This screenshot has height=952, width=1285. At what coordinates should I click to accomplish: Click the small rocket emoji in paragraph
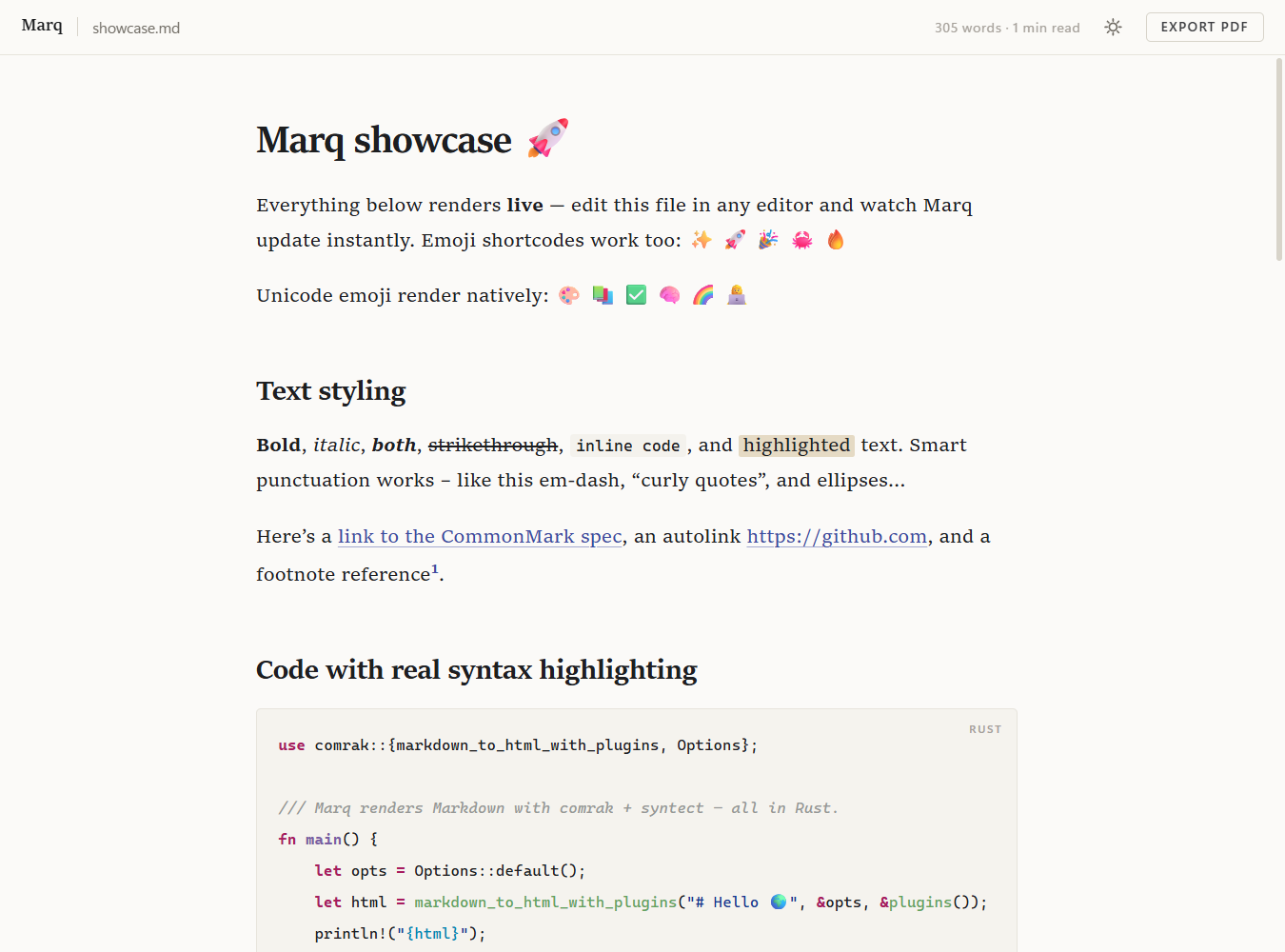pyautogui.click(x=735, y=240)
